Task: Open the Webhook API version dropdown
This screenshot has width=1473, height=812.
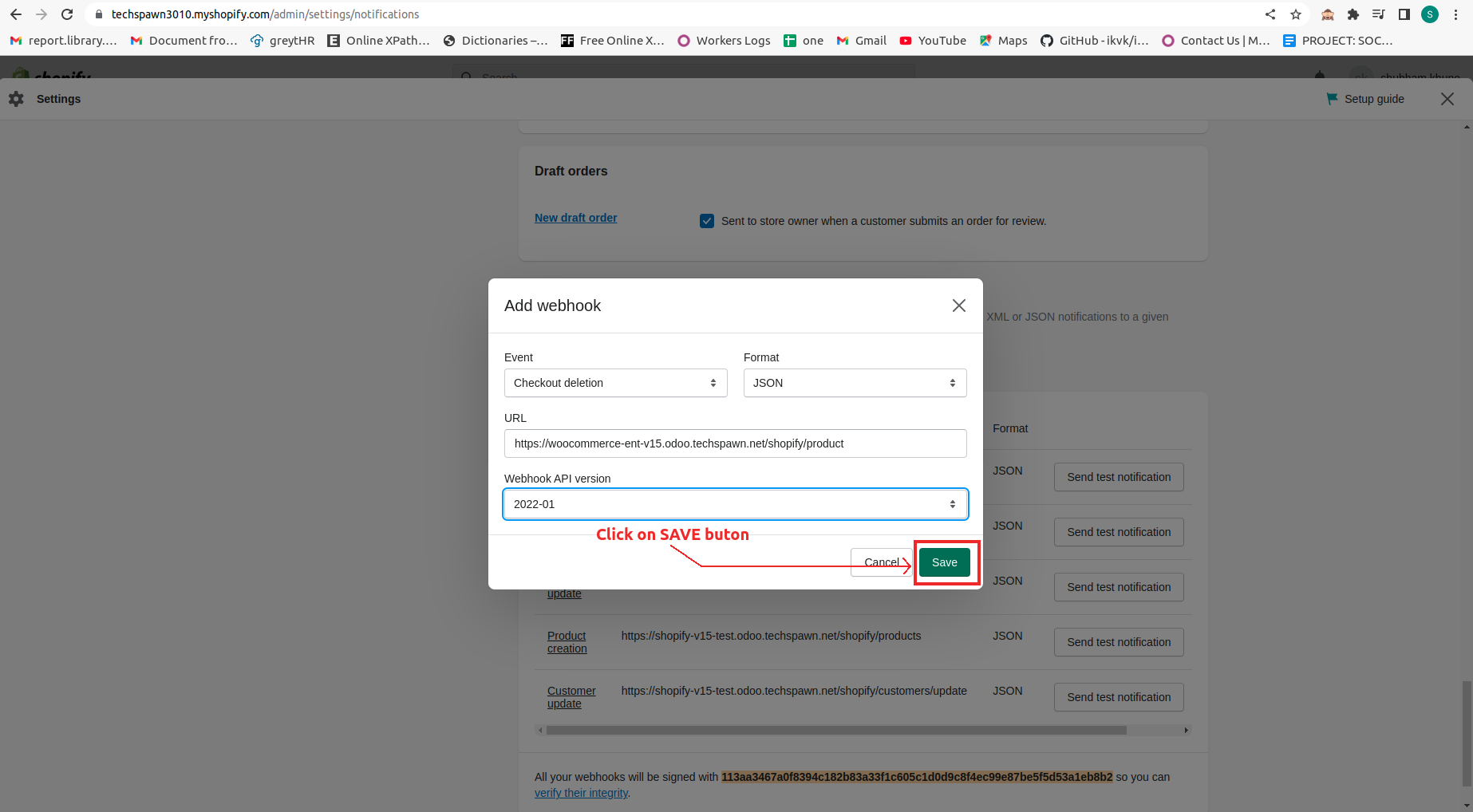Action: [735, 503]
